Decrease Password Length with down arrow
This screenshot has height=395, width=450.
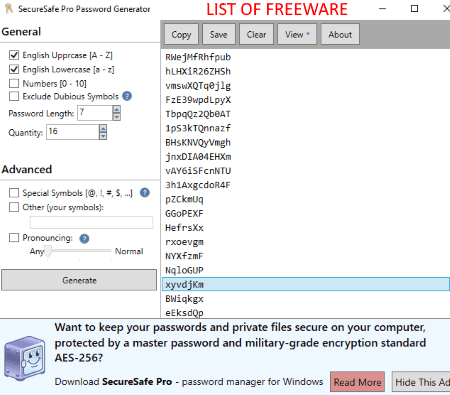[x=116, y=117]
